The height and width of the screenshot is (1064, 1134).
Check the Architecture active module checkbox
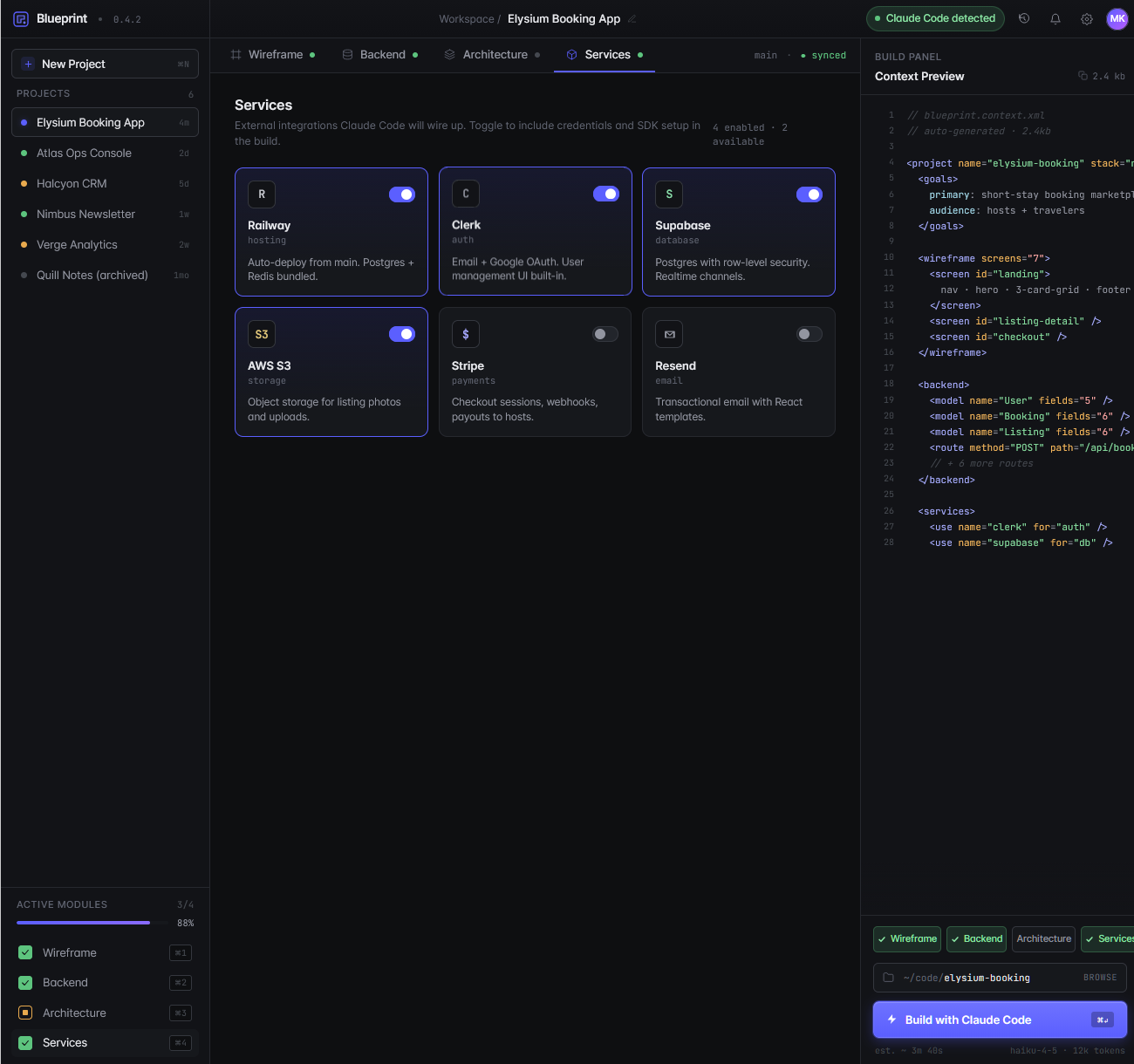click(x=25, y=1013)
